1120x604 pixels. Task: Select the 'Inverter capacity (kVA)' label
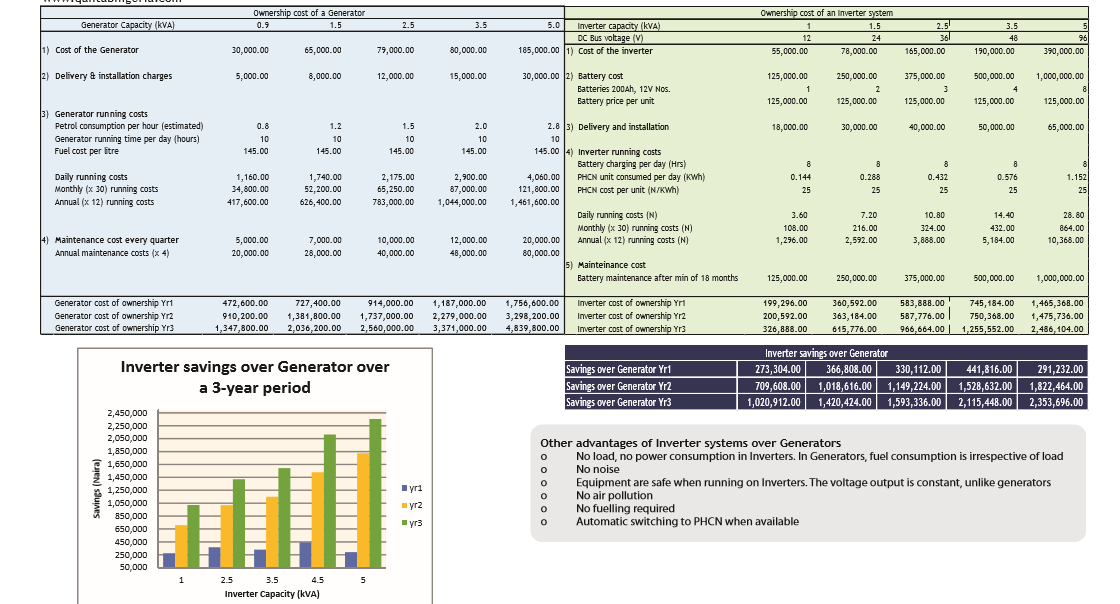[619, 26]
